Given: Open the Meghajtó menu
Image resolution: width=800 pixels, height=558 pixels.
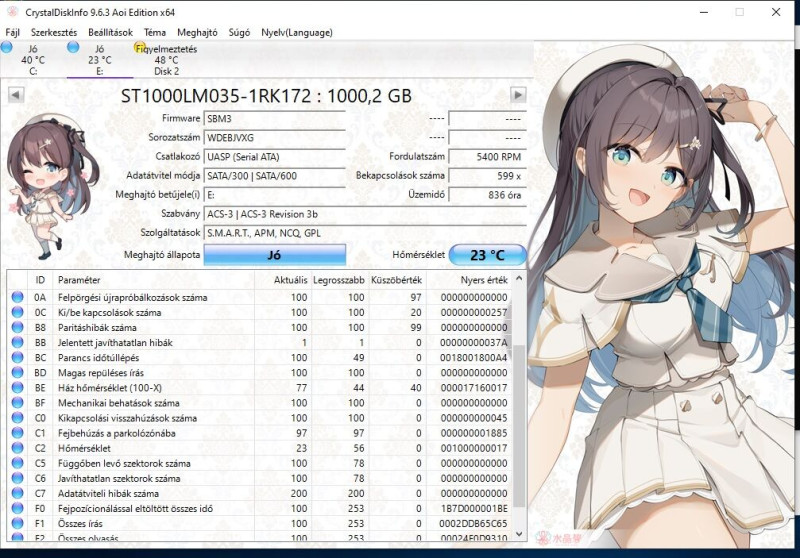Looking at the screenshot, I should pyautogui.click(x=197, y=33).
